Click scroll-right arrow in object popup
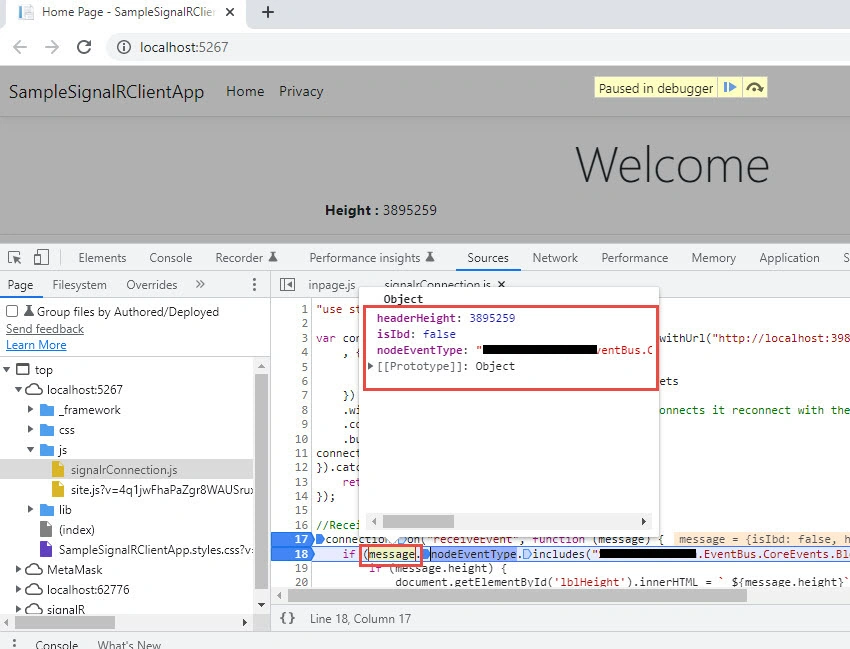This screenshot has width=850, height=649. (643, 522)
